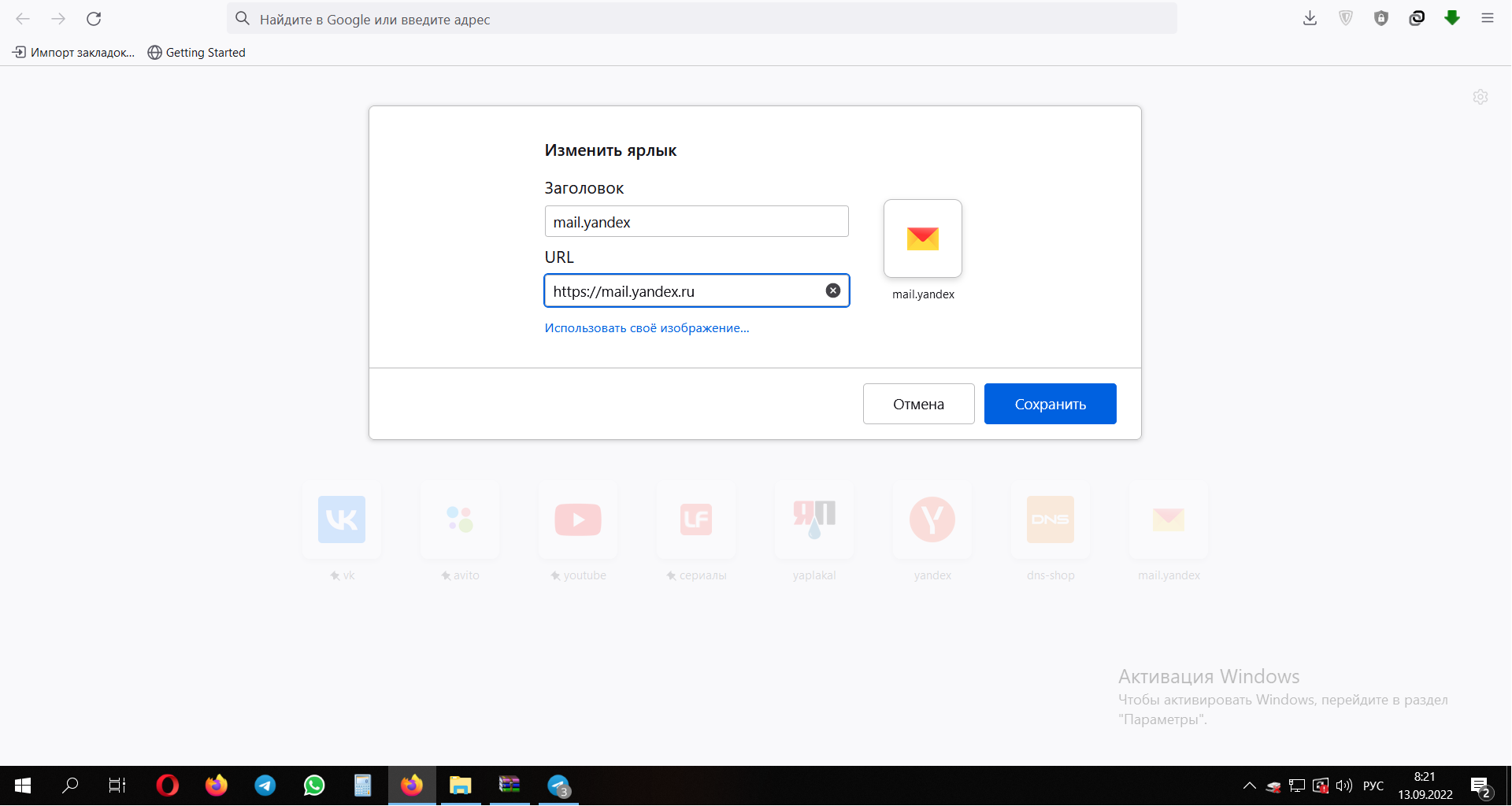Cancel the shortcut editing dialog
This screenshot has width=1512, height=806.
[x=918, y=404]
